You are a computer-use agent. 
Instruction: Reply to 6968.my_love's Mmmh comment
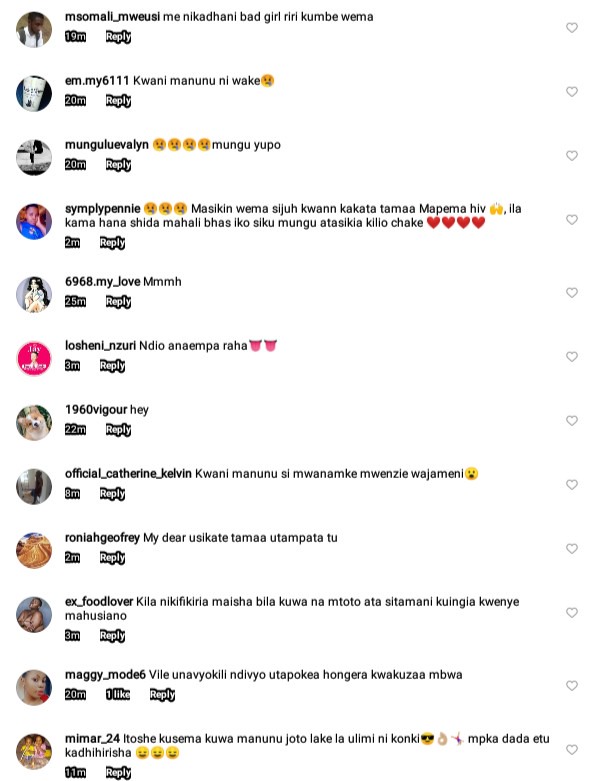click(x=118, y=302)
